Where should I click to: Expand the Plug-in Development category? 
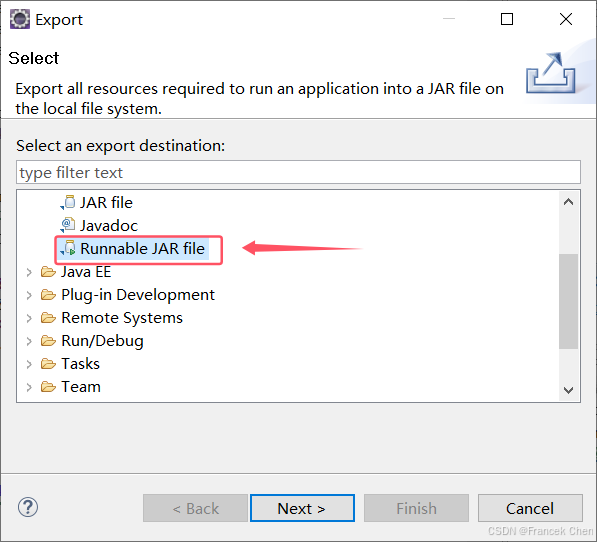[29, 295]
